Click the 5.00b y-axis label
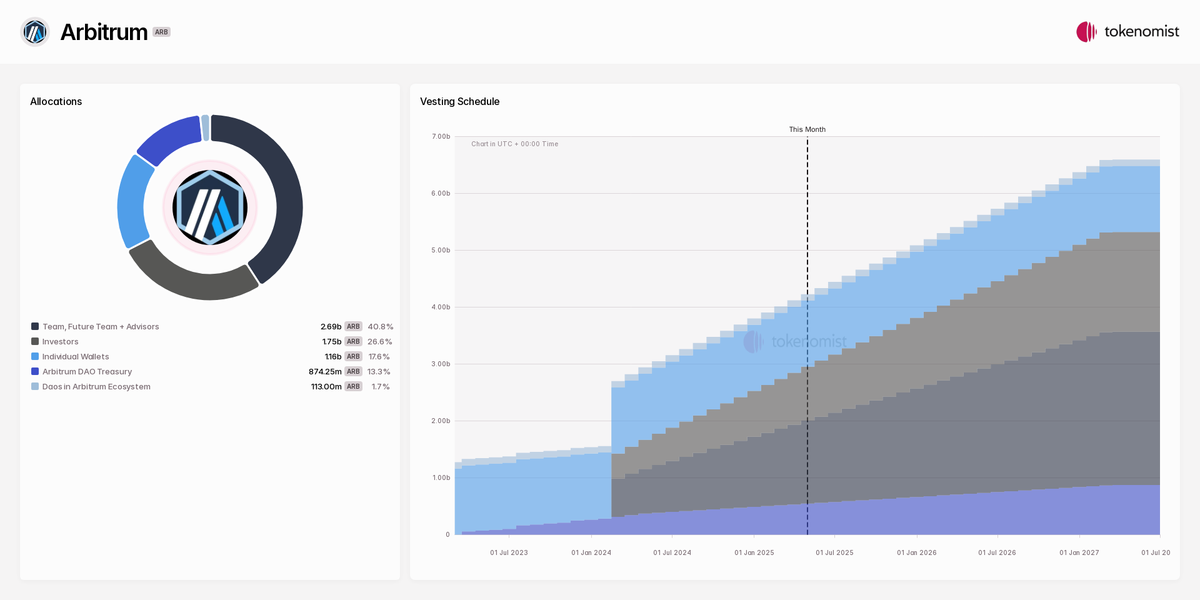The width and height of the screenshot is (1200, 600). 440,250
